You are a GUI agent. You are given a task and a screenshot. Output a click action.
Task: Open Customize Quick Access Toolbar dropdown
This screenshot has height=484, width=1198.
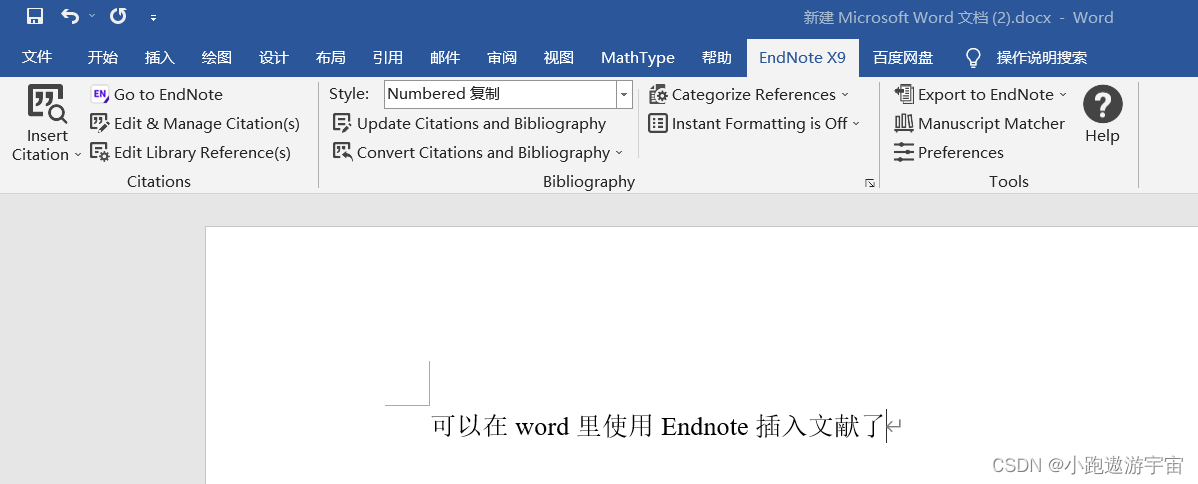(x=154, y=17)
